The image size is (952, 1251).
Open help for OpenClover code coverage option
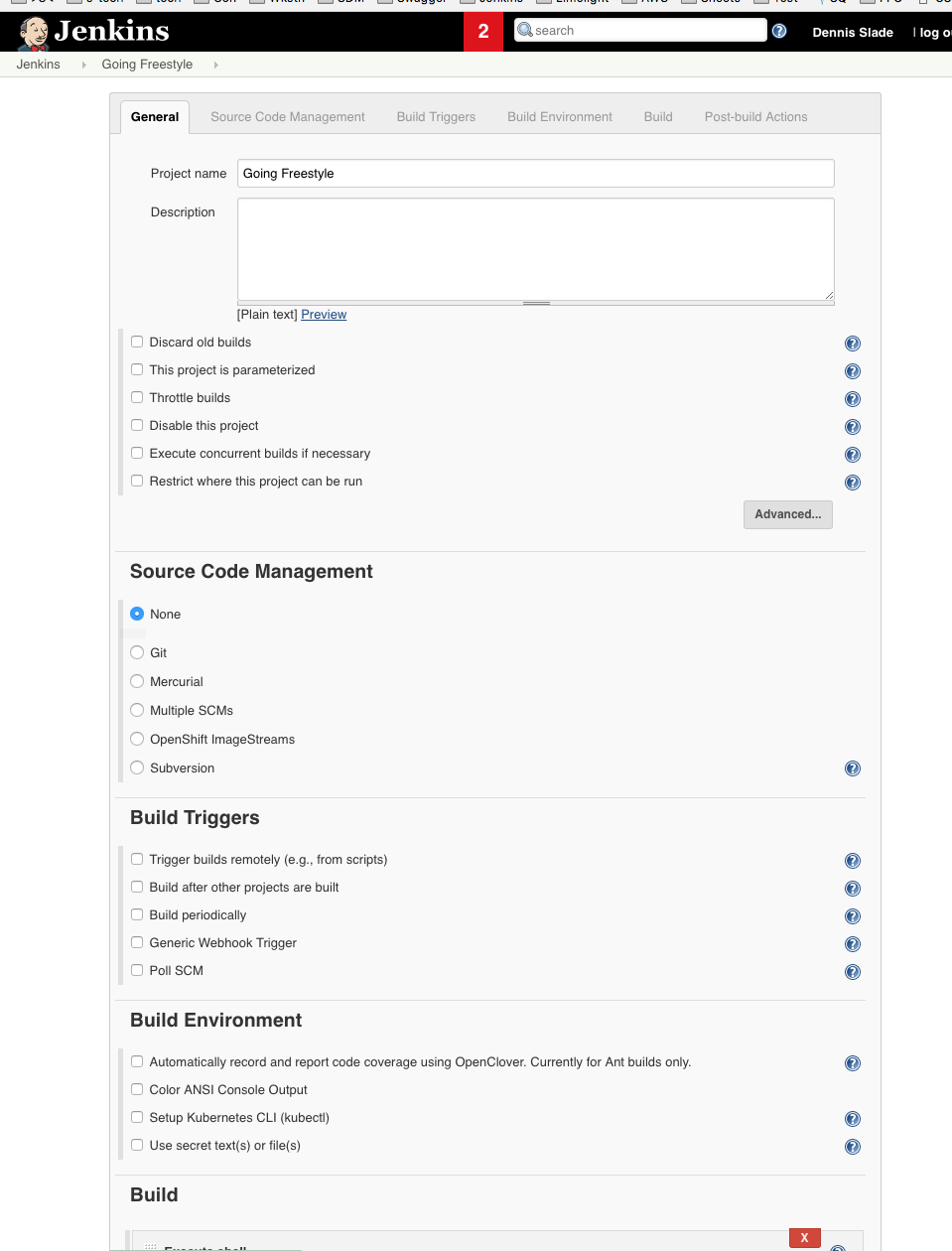pos(852,1063)
